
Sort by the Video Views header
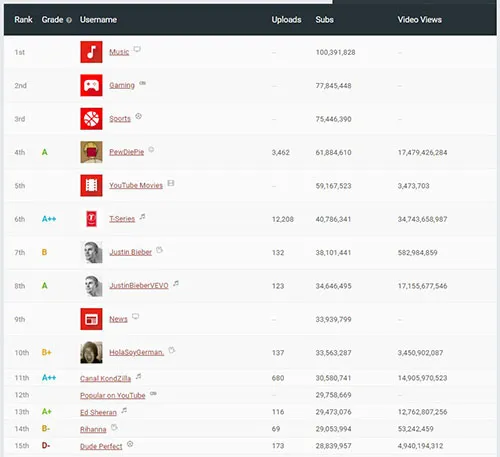(419, 20)
